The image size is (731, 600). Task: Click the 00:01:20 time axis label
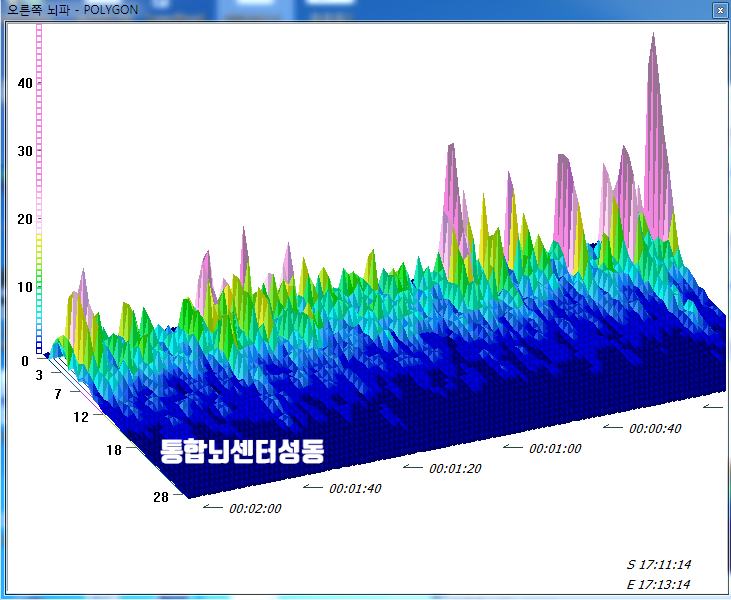[x=455, y=468]
